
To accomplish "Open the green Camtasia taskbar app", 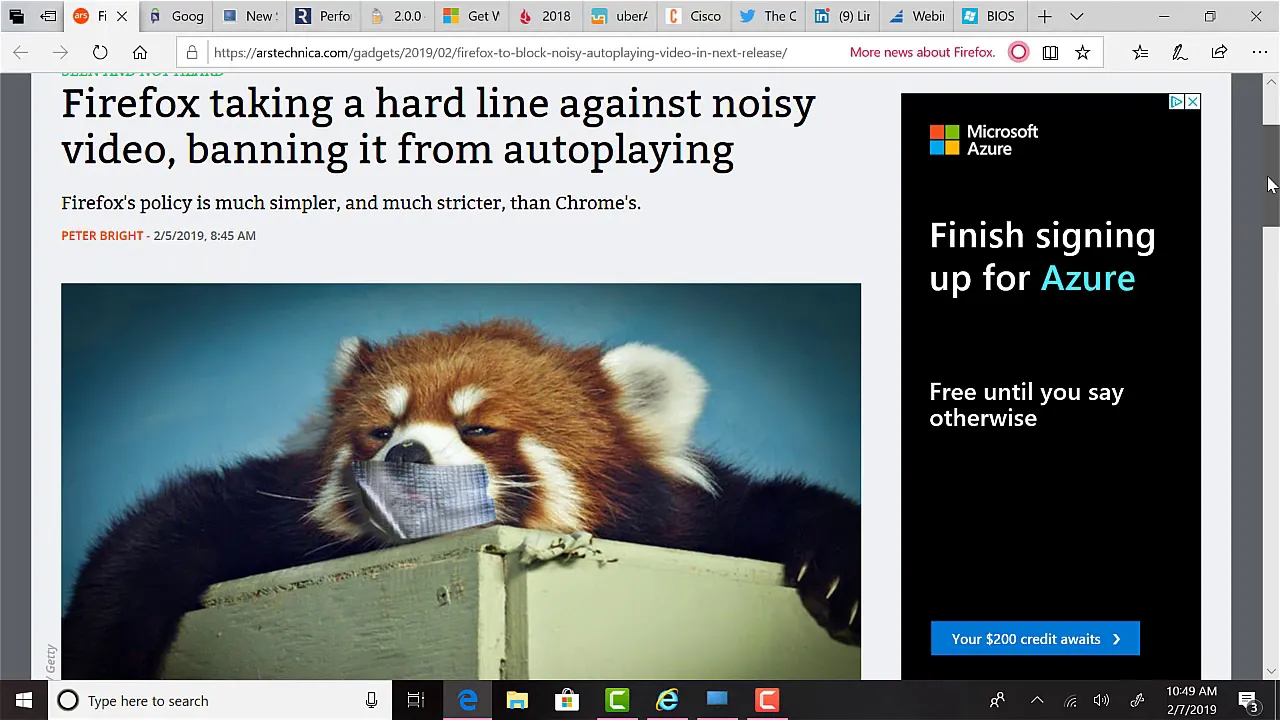I will pyautogui.click(x=617, y=700).
